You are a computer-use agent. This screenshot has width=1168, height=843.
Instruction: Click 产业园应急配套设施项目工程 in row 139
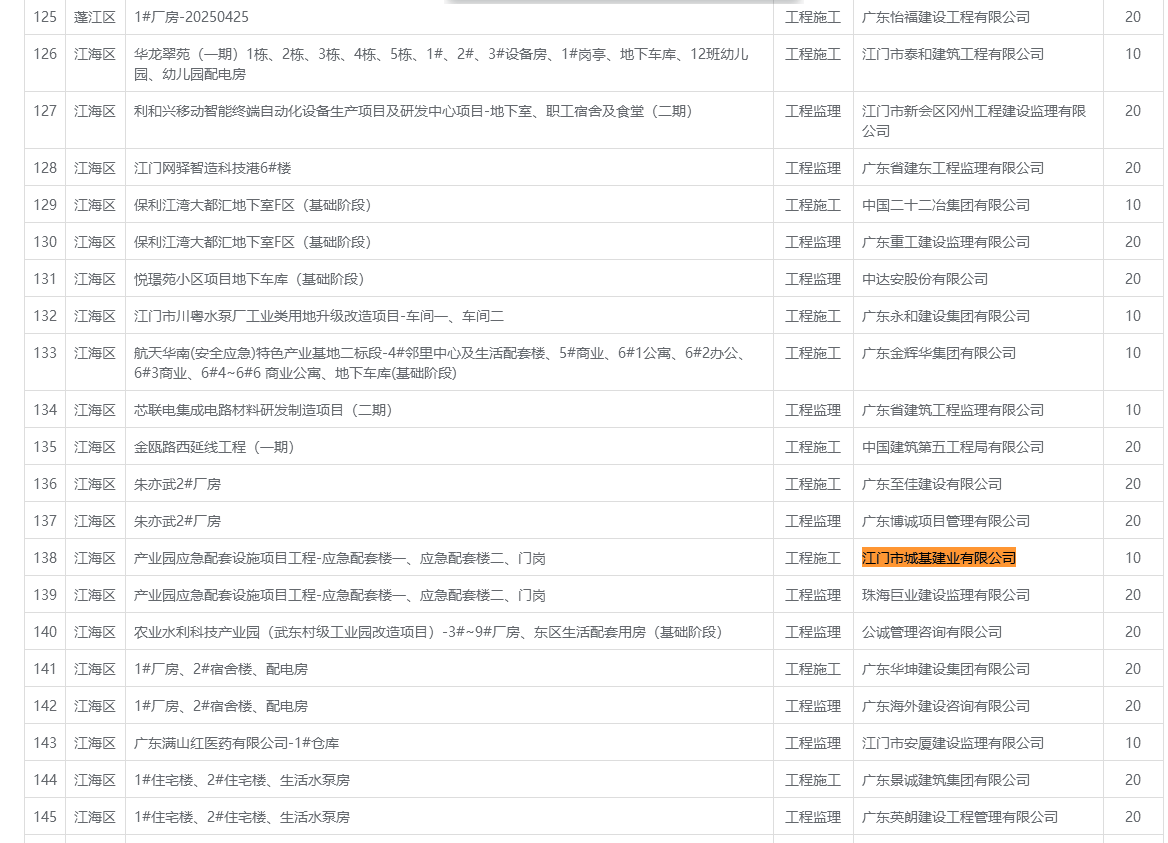pyautogui.click(x=340, y=595)
